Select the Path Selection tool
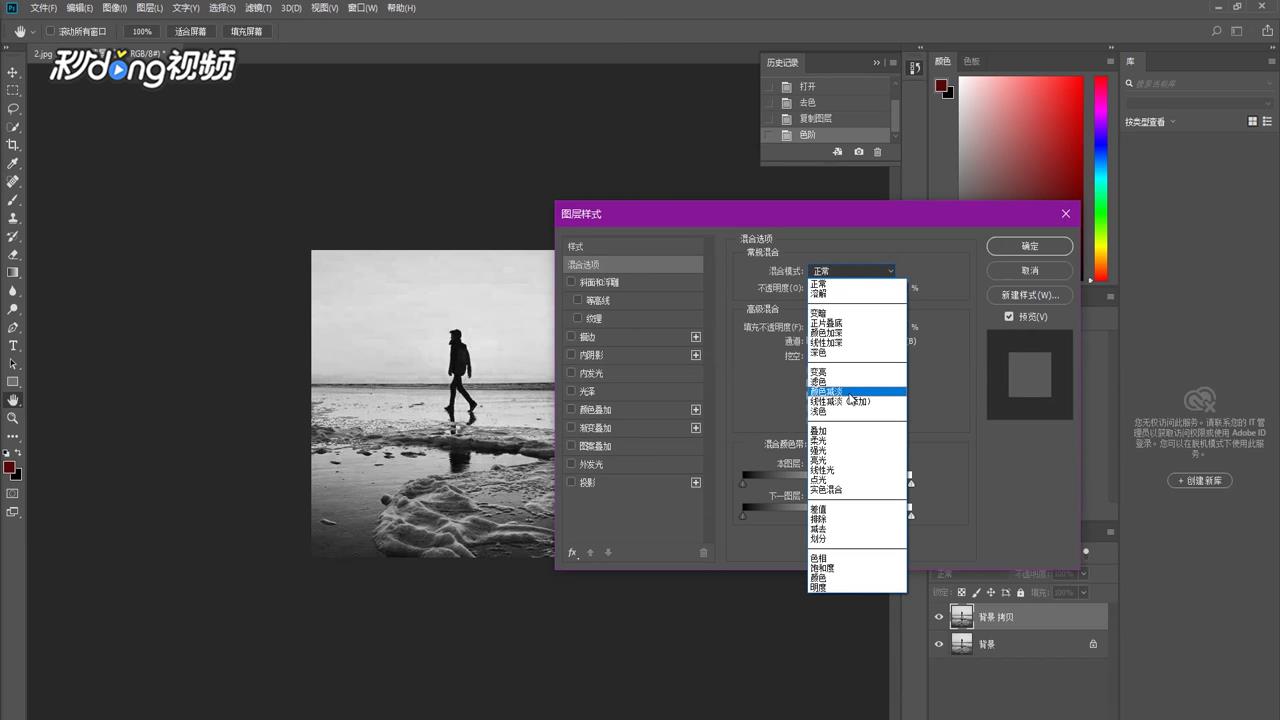 (13, 363)
